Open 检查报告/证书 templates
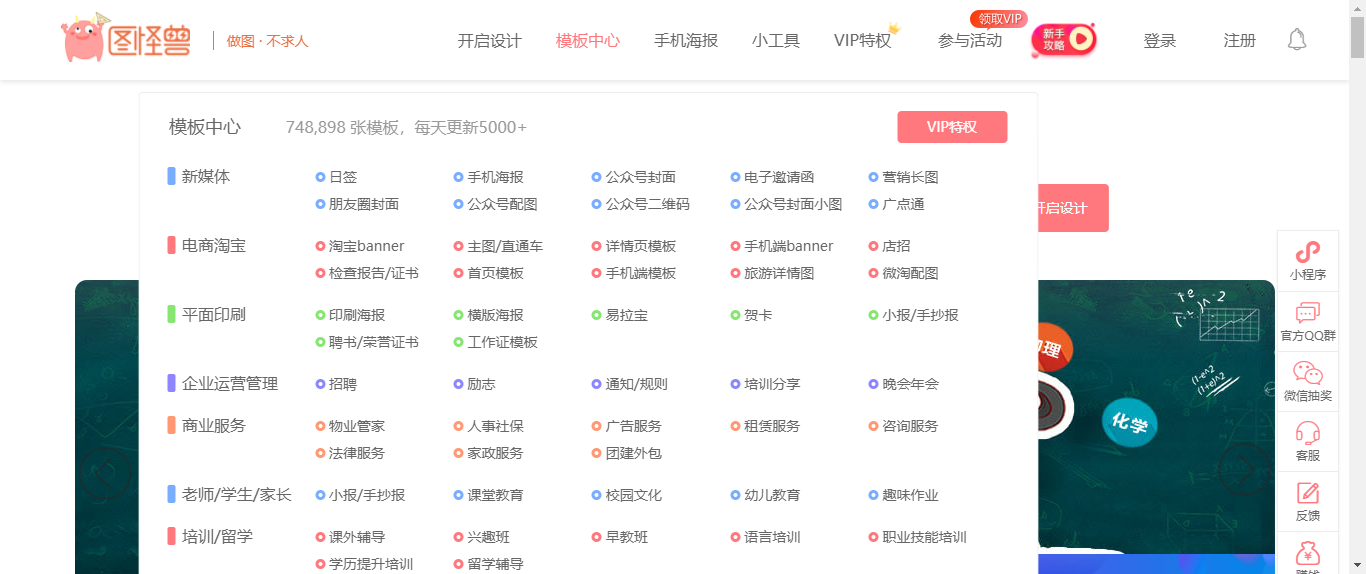Image resolution: width=1366 pixels, height=574 pixels. (374, 273)
